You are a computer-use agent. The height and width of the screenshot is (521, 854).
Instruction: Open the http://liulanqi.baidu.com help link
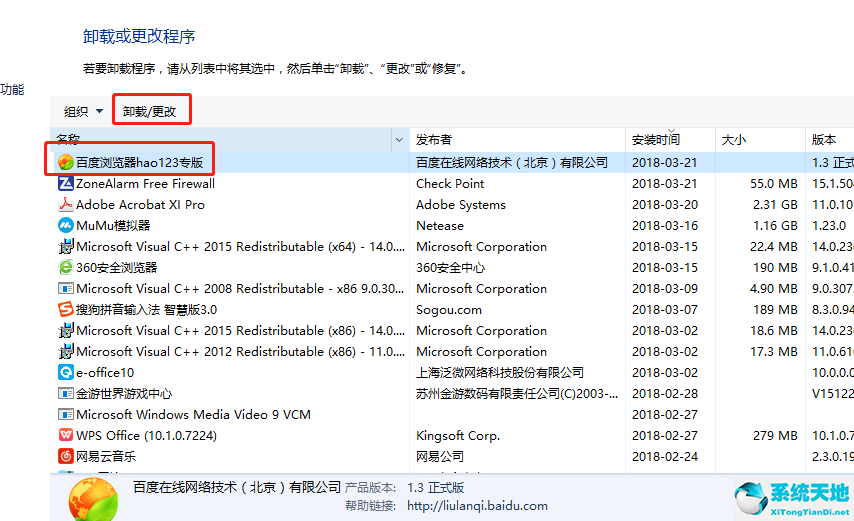(x=477, y=506)
